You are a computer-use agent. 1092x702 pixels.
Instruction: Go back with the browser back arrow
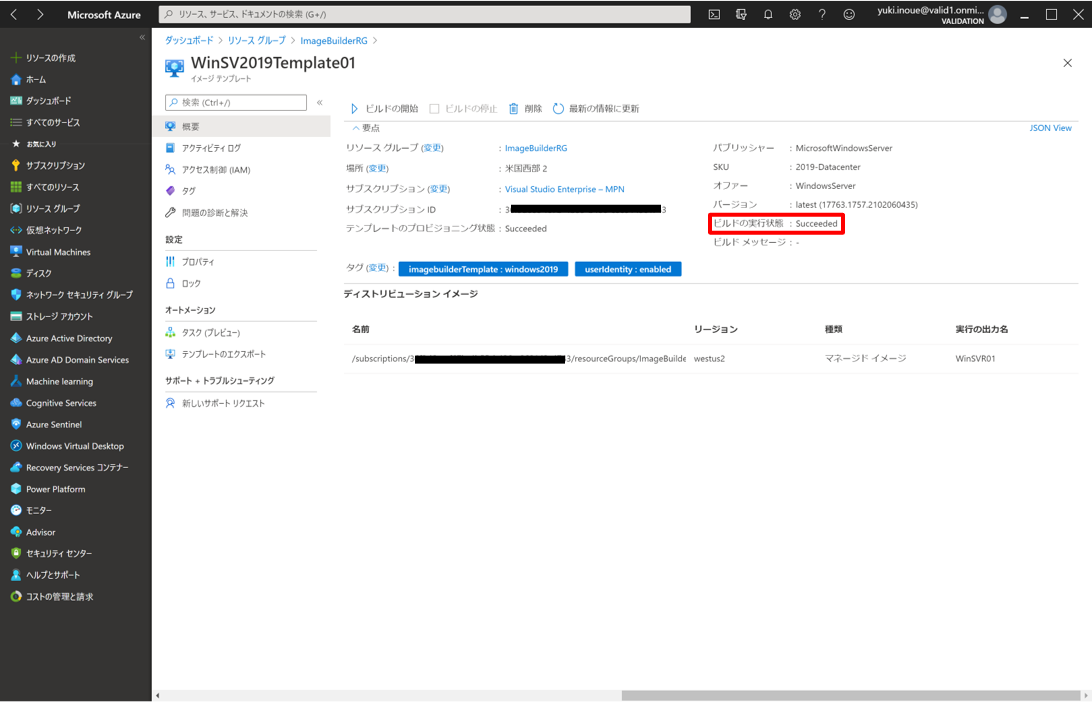(14, 14)
